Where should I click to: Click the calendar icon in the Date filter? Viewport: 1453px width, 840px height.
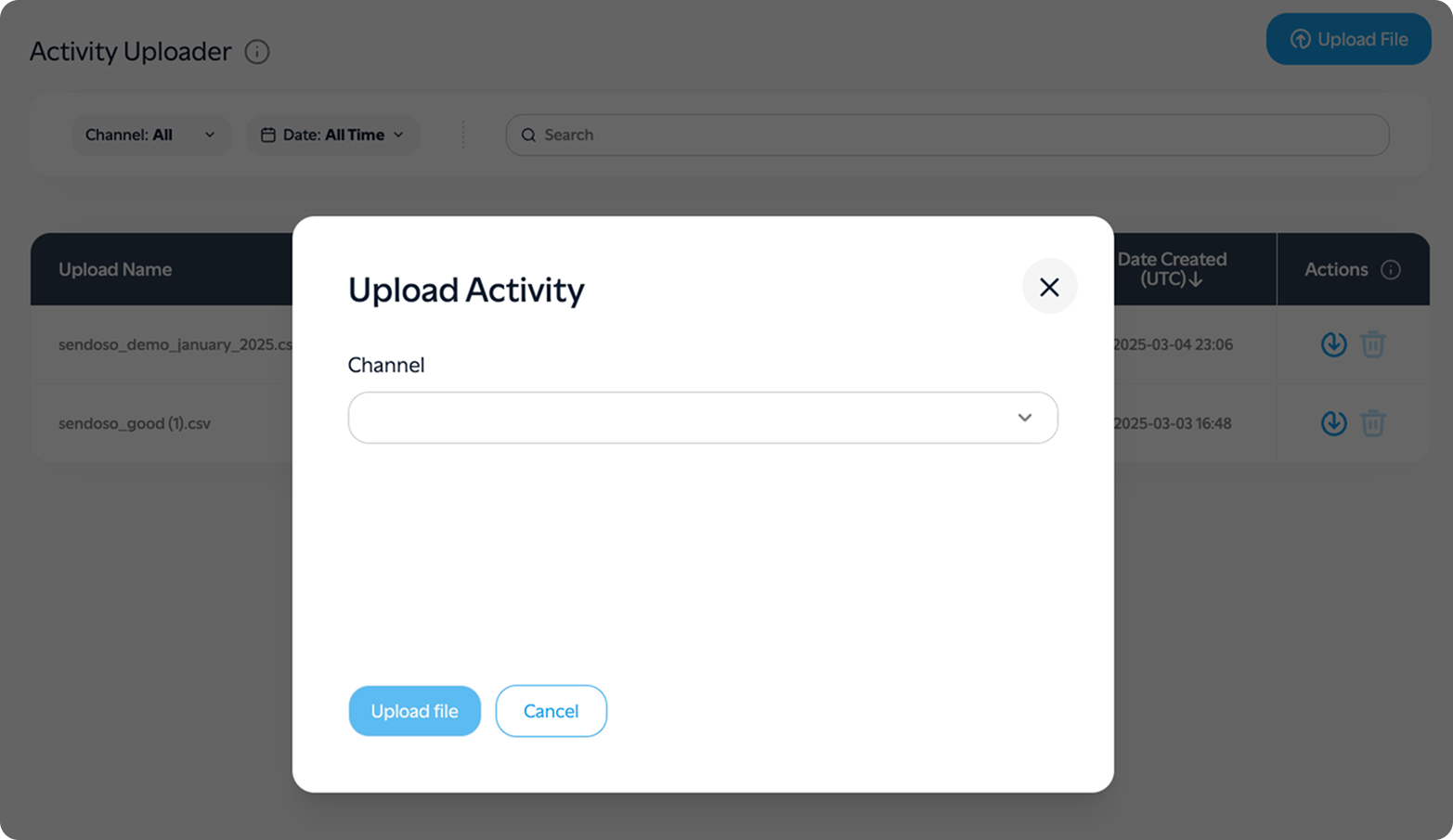tap(268, 135)
